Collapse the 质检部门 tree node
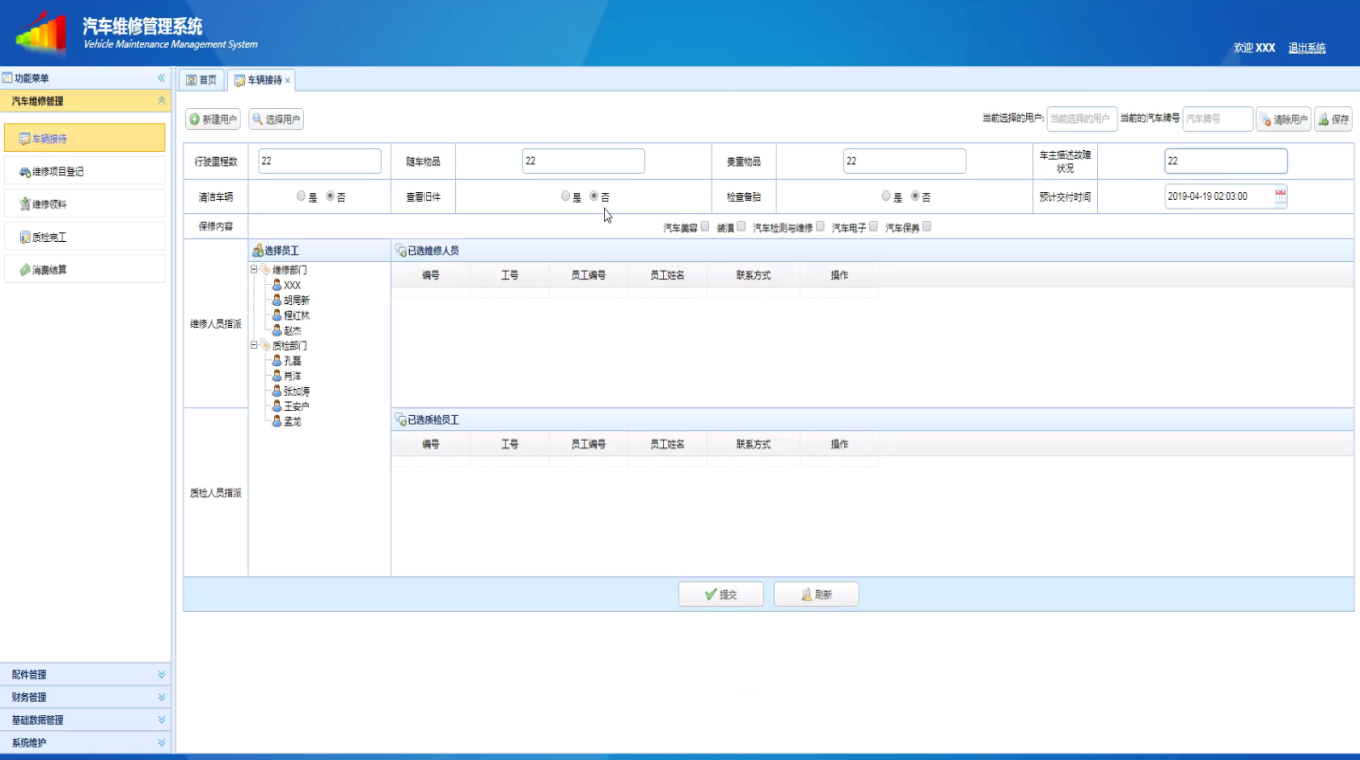Image resolution: width=1360 pixels, height=760 pixels. coord(254,345)
